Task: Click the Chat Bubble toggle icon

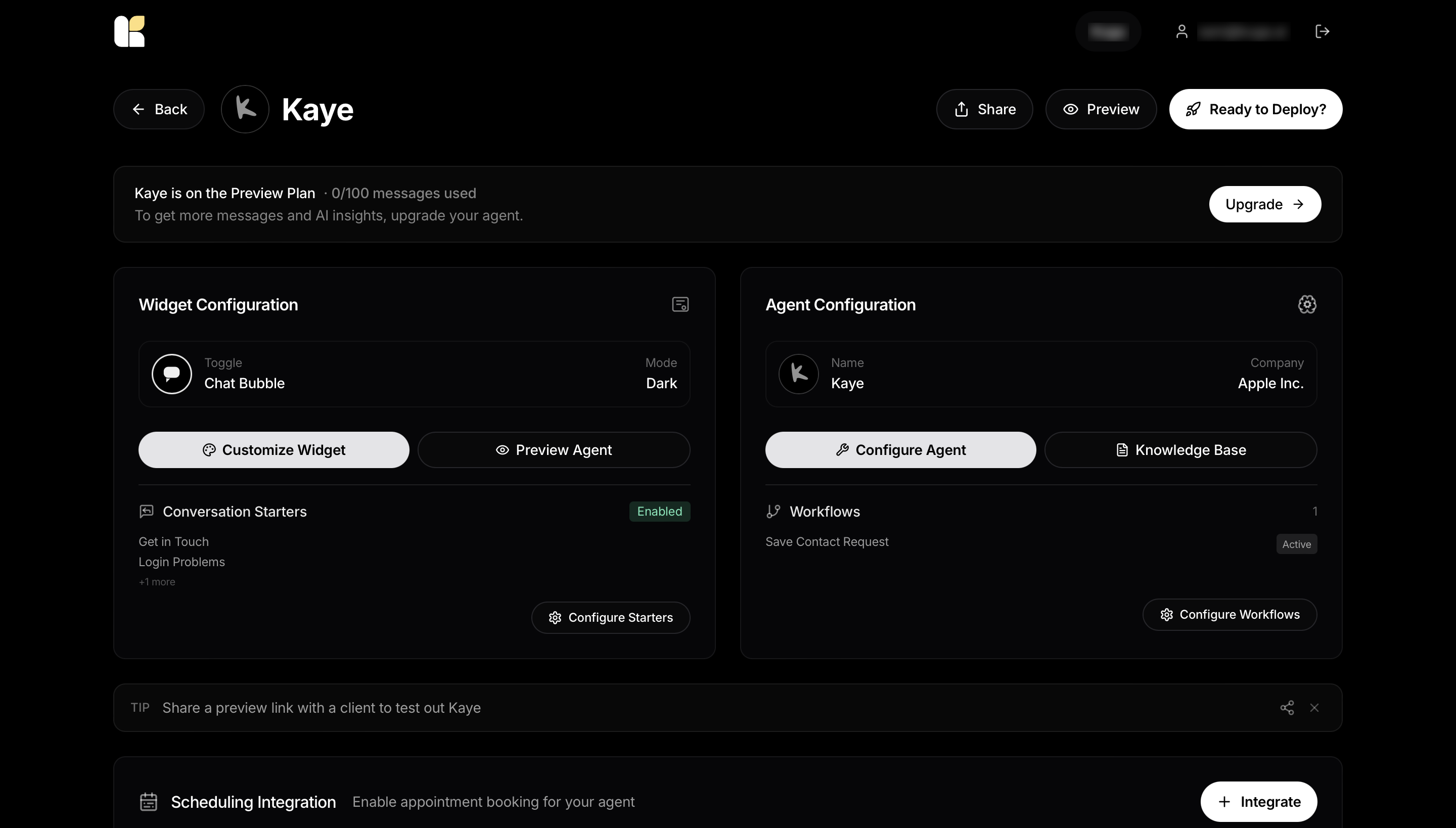Action: (172, 374)
